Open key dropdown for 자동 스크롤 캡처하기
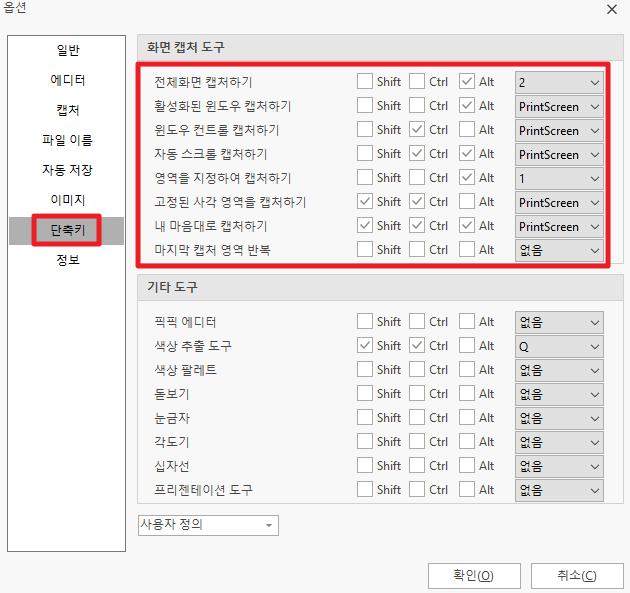The image size is (630, 593). tap(559, 154)
